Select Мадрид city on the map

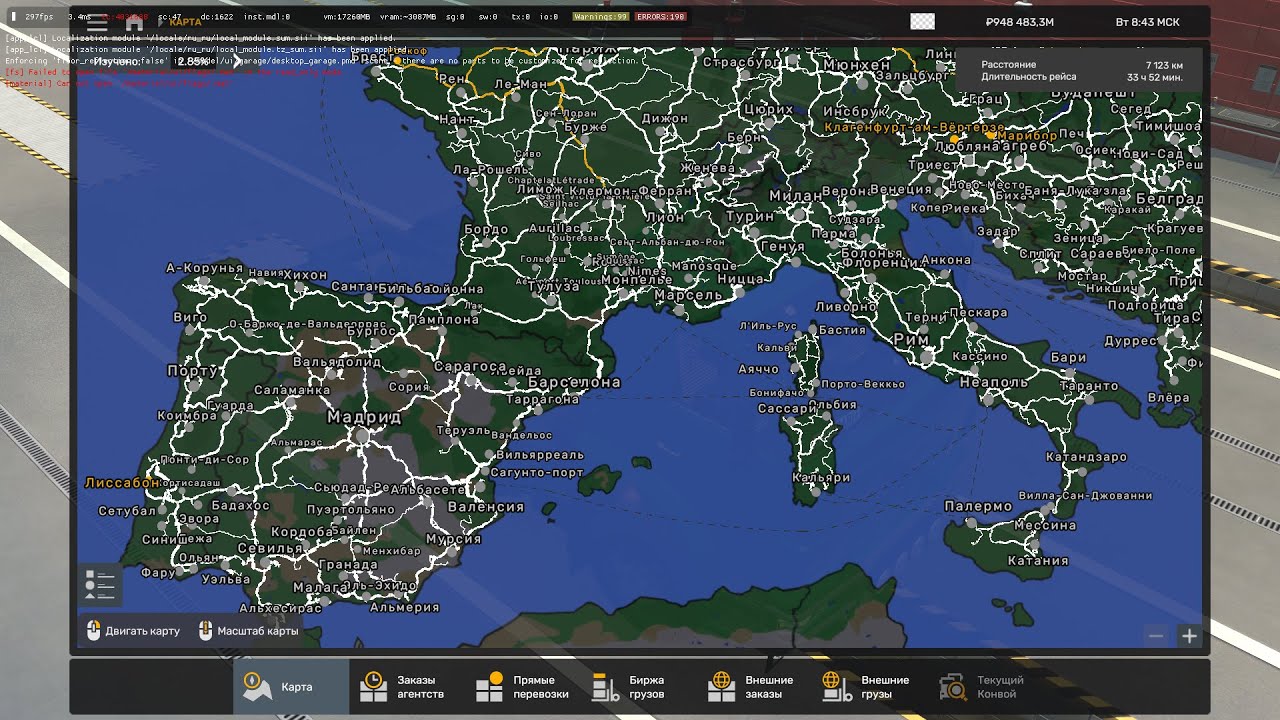click(364, 417)
